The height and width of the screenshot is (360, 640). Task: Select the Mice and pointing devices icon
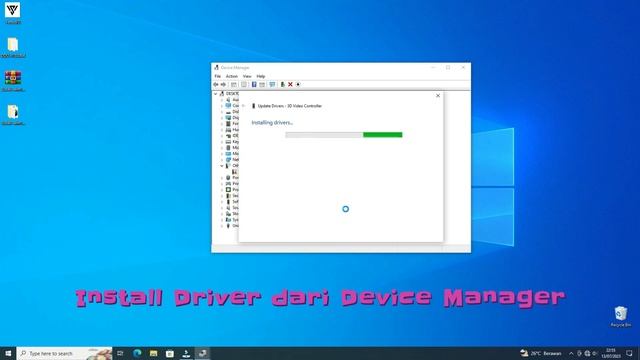229,148
